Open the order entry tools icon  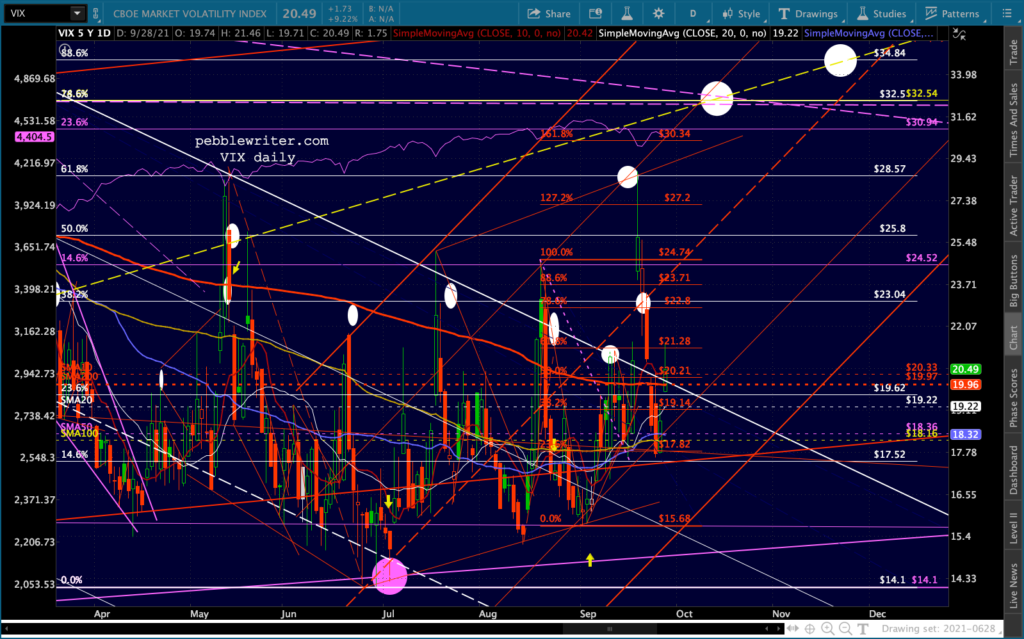(595, 13)
